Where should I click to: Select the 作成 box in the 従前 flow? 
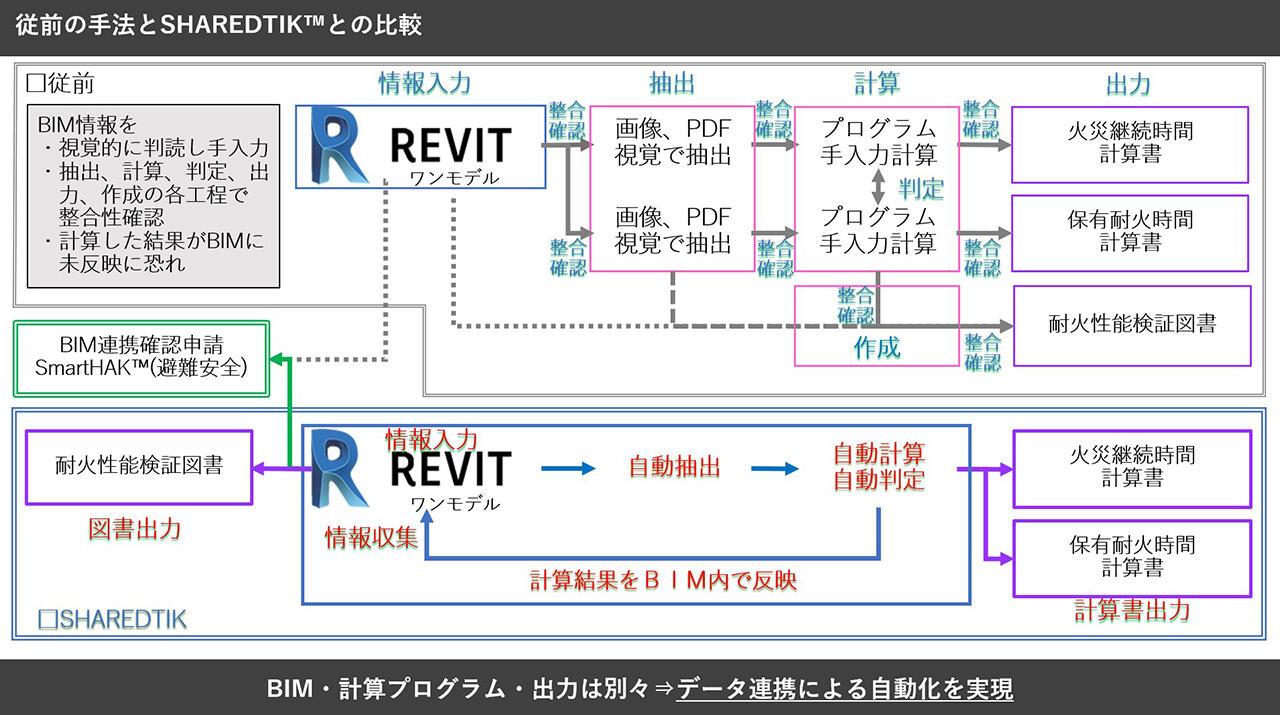pos(876,346)
